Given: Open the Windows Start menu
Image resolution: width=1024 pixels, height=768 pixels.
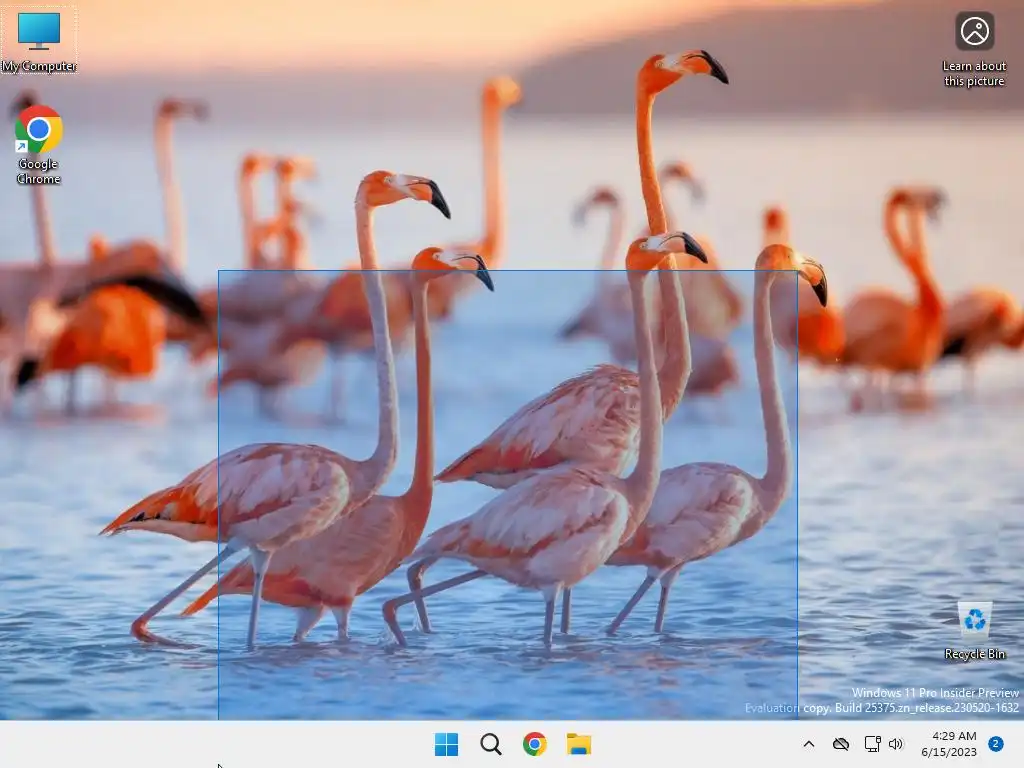Looking at the screenshot, I should 447,744.
